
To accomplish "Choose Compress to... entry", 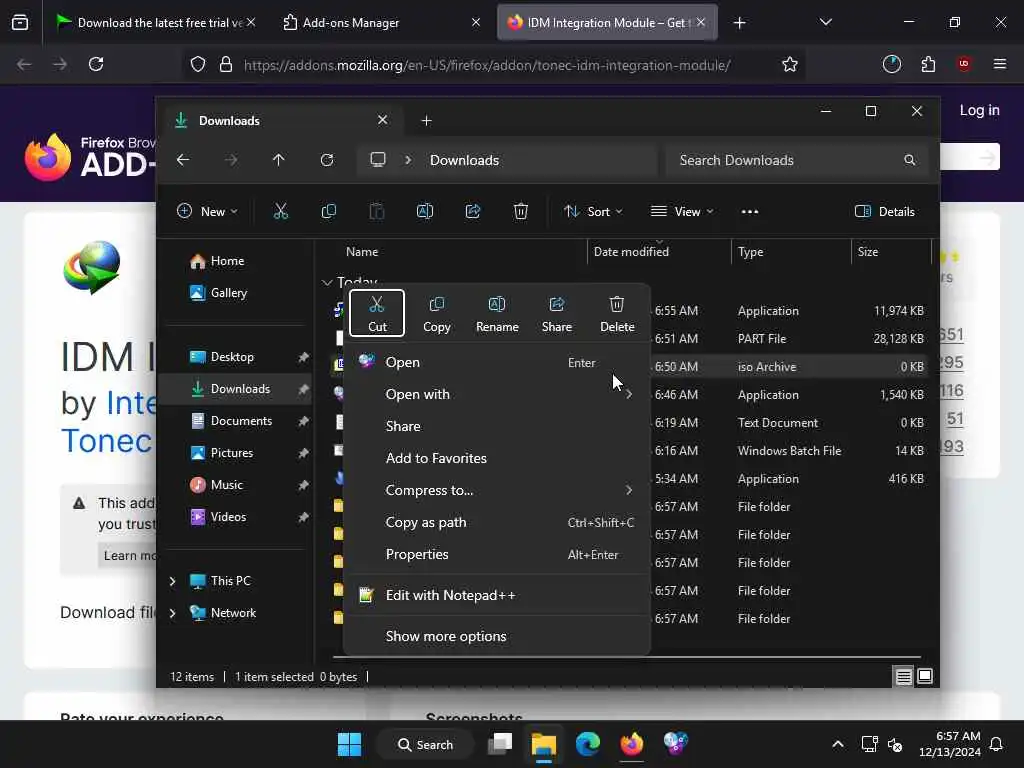I will pos(496,490).
